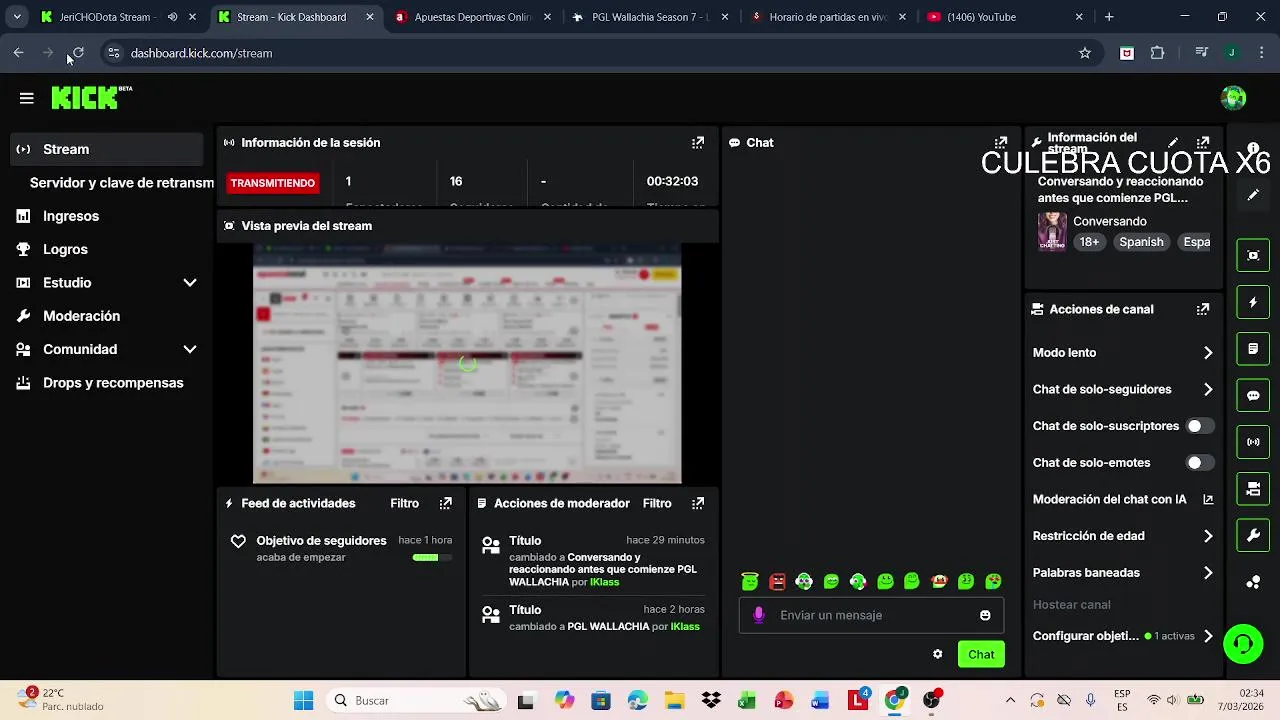Click the info icon in the right sidebar
Image resolution: width=1280 pixels, height=720 pixels.
pyautogui.click(x=1253, y=148)
